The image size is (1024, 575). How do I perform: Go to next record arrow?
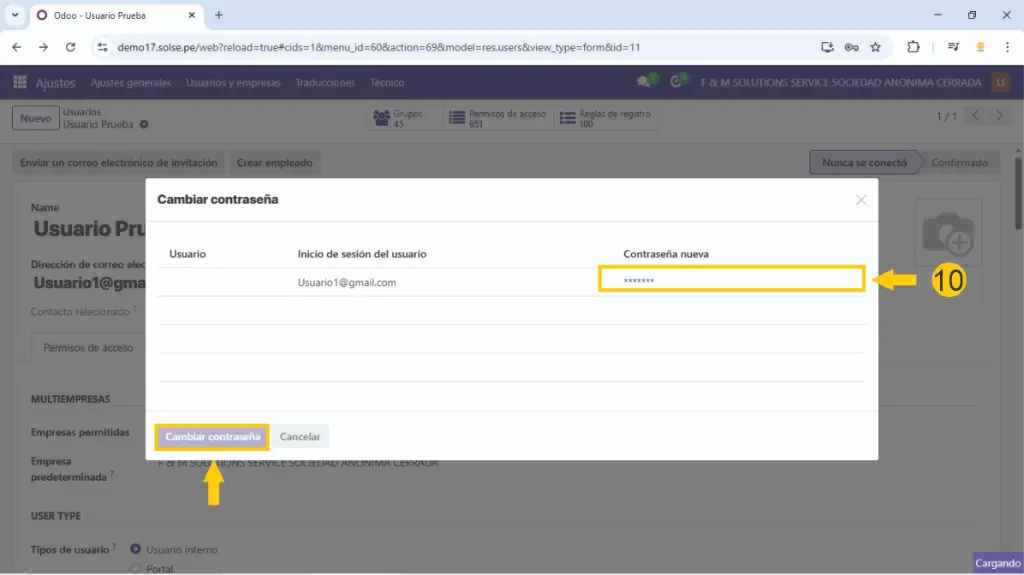999,116
